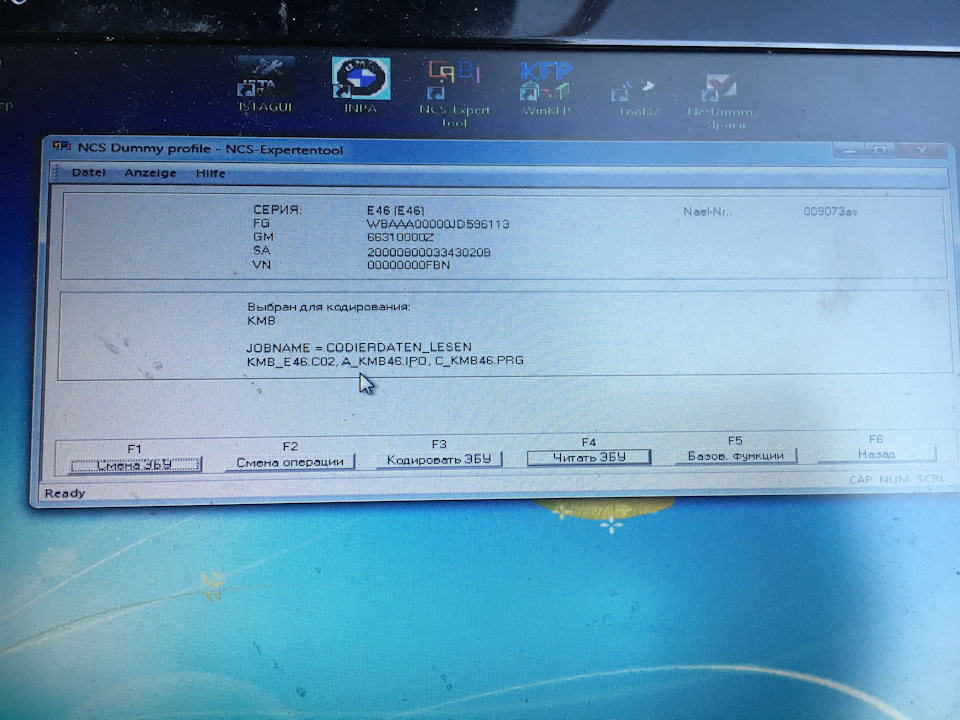The height and width of the screenshot is (720, 960).
Task: Open the NCS Expert tool desktop icon
Action: coord(454,92)
